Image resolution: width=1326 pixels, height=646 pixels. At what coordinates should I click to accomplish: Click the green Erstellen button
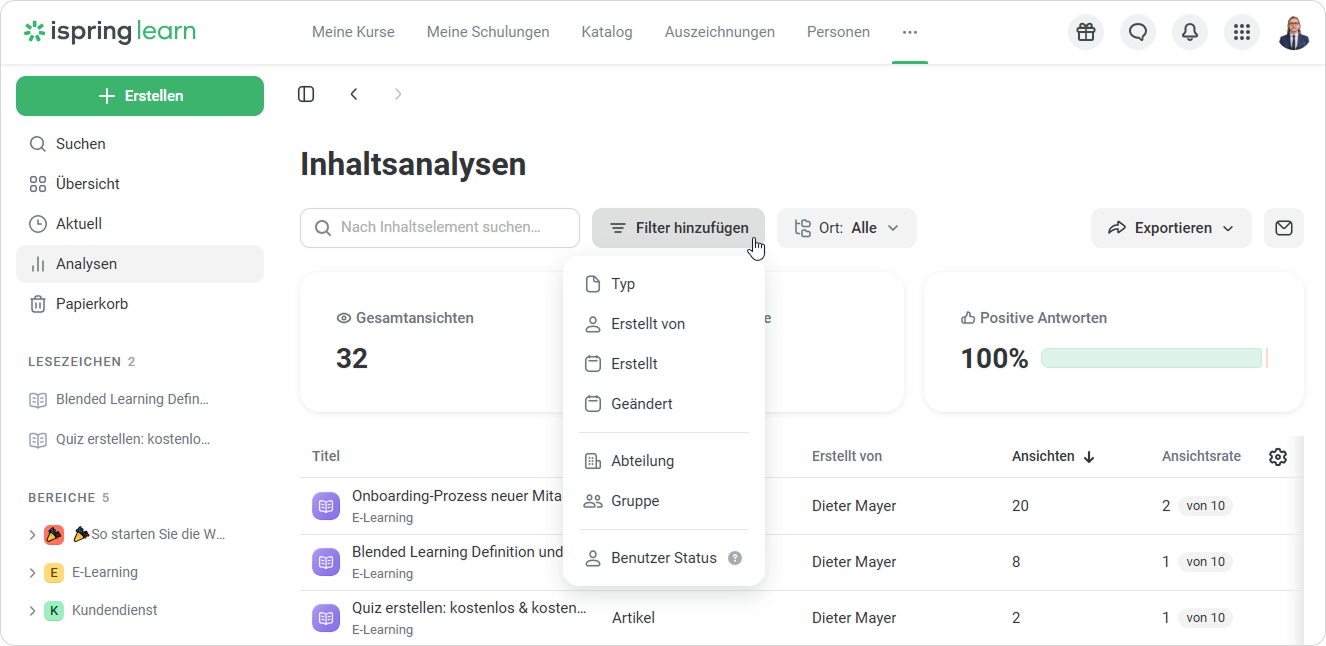click(x=140, y=96)
